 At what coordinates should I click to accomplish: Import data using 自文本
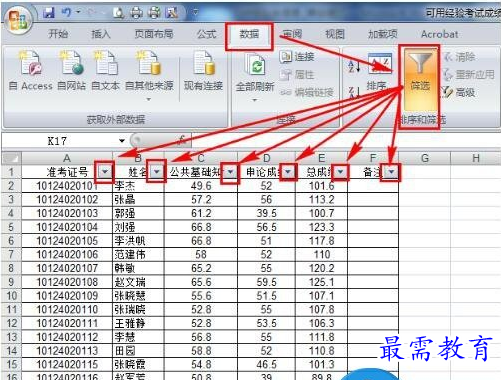point(105,71)
